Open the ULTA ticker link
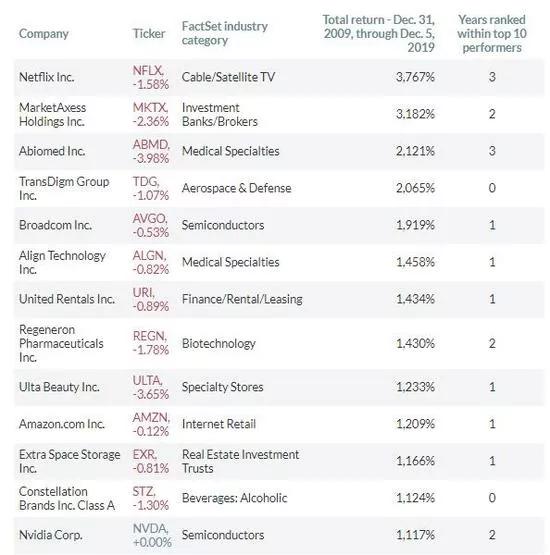 [147, 381]
